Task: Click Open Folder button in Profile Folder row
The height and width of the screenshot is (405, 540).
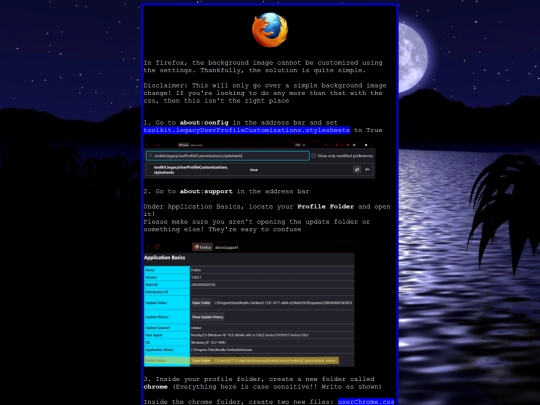Action: pos(201,361)
